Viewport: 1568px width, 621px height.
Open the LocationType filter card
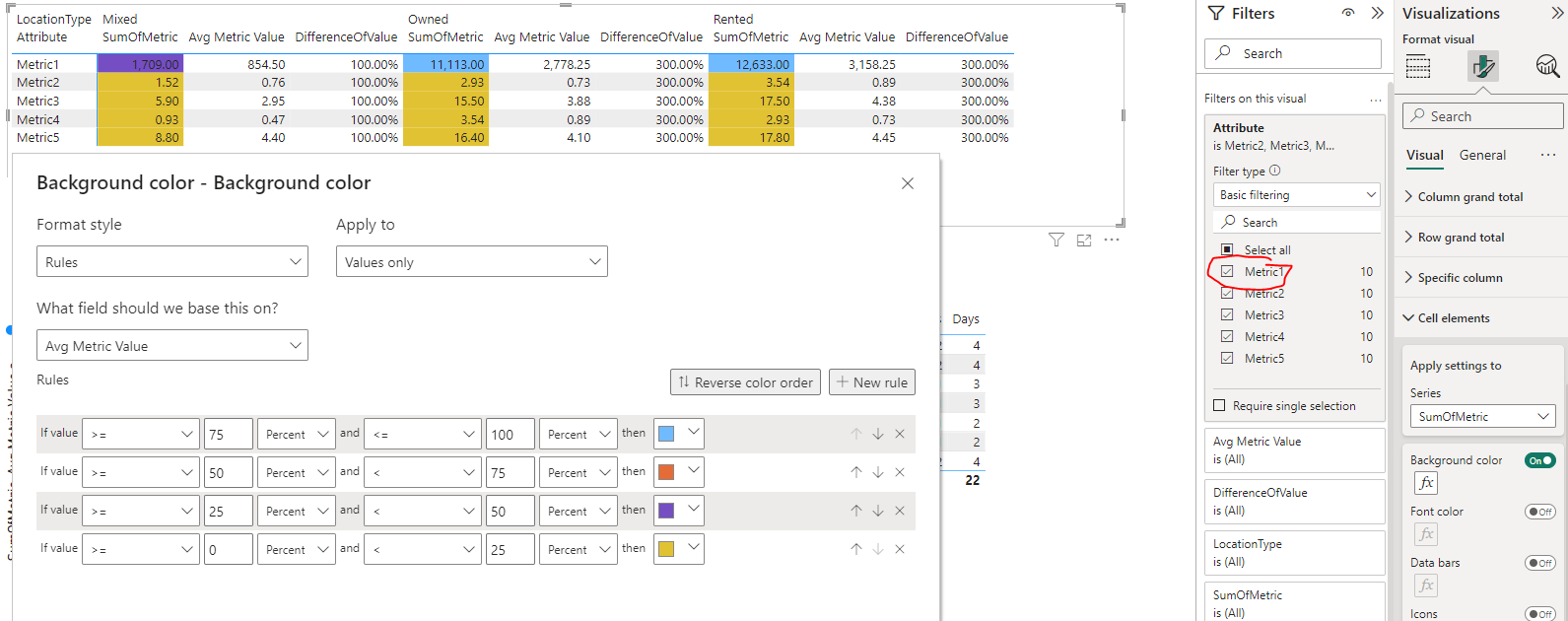(x=1294, y=553)
